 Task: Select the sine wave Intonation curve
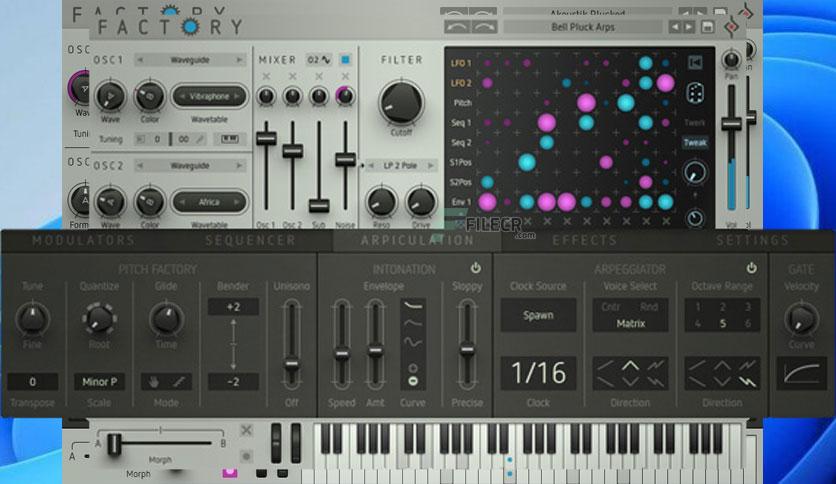(413, 342)
